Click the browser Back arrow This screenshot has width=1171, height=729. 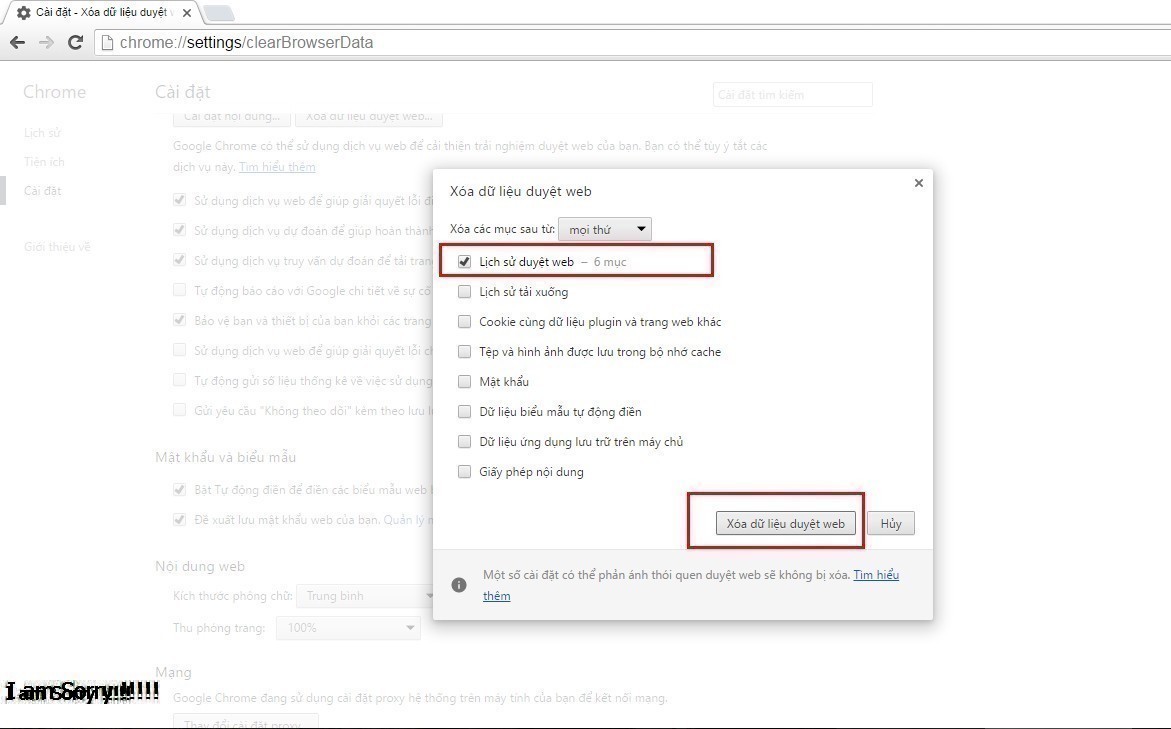[x=17, y=42]
